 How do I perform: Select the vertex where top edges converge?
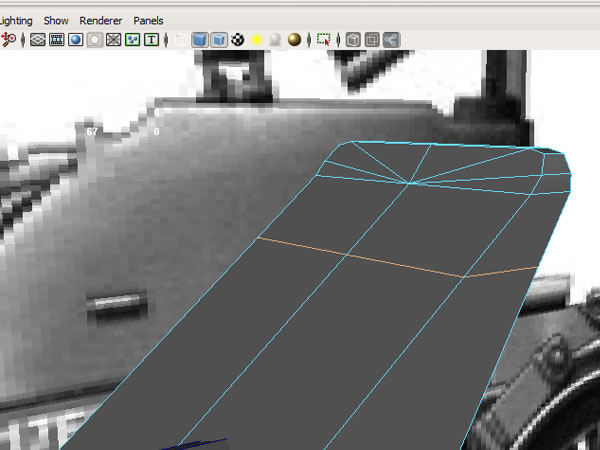click(x=410, y=183)
